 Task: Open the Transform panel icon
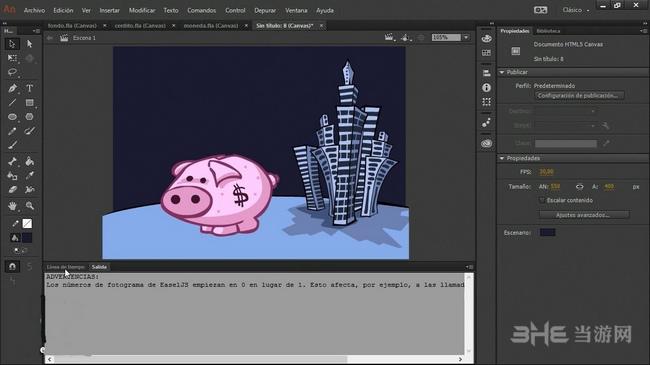pos(487,102)
